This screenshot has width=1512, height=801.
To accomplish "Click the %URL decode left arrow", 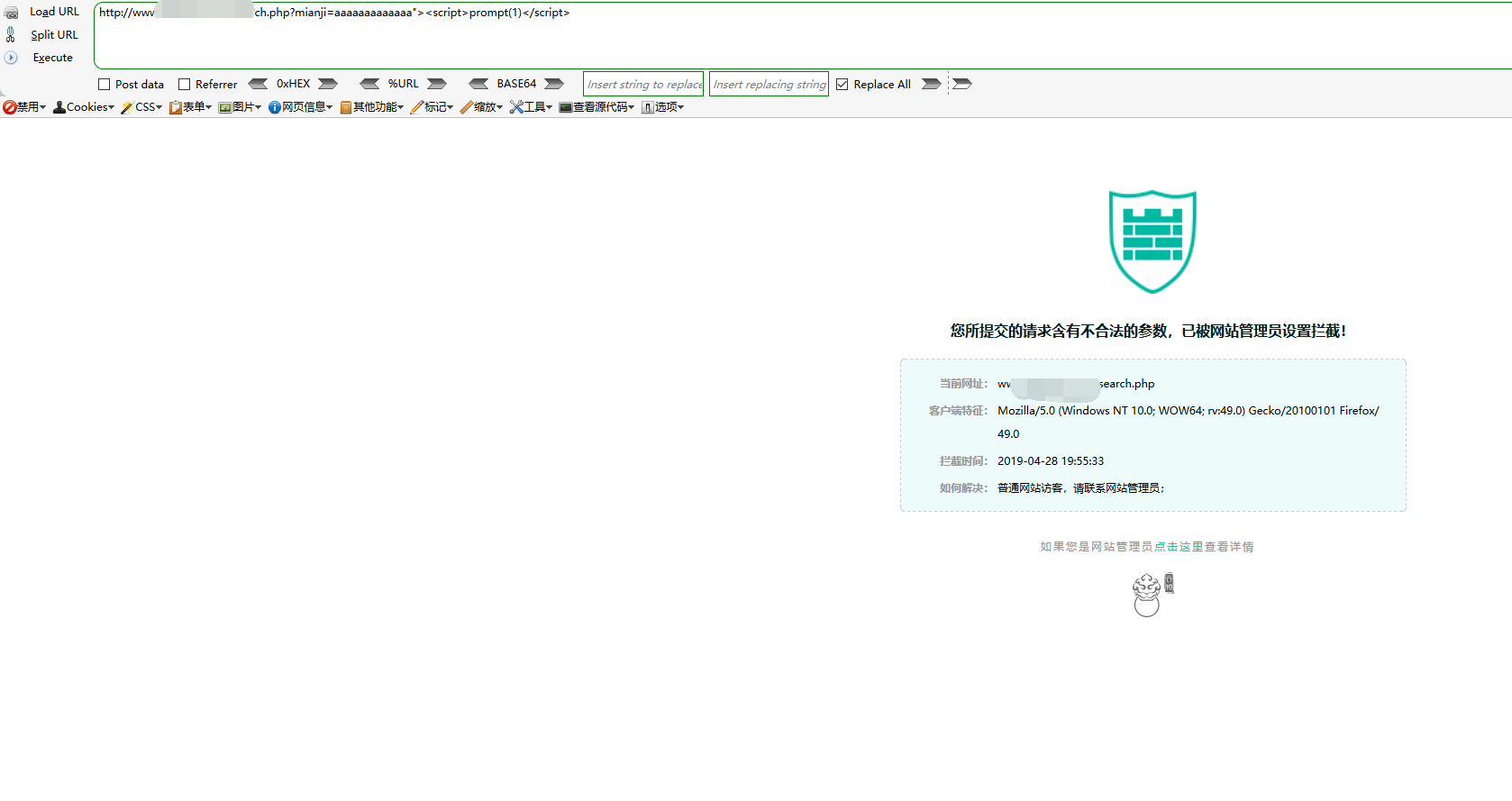I will pyautogui.click(x=369, y=84).
